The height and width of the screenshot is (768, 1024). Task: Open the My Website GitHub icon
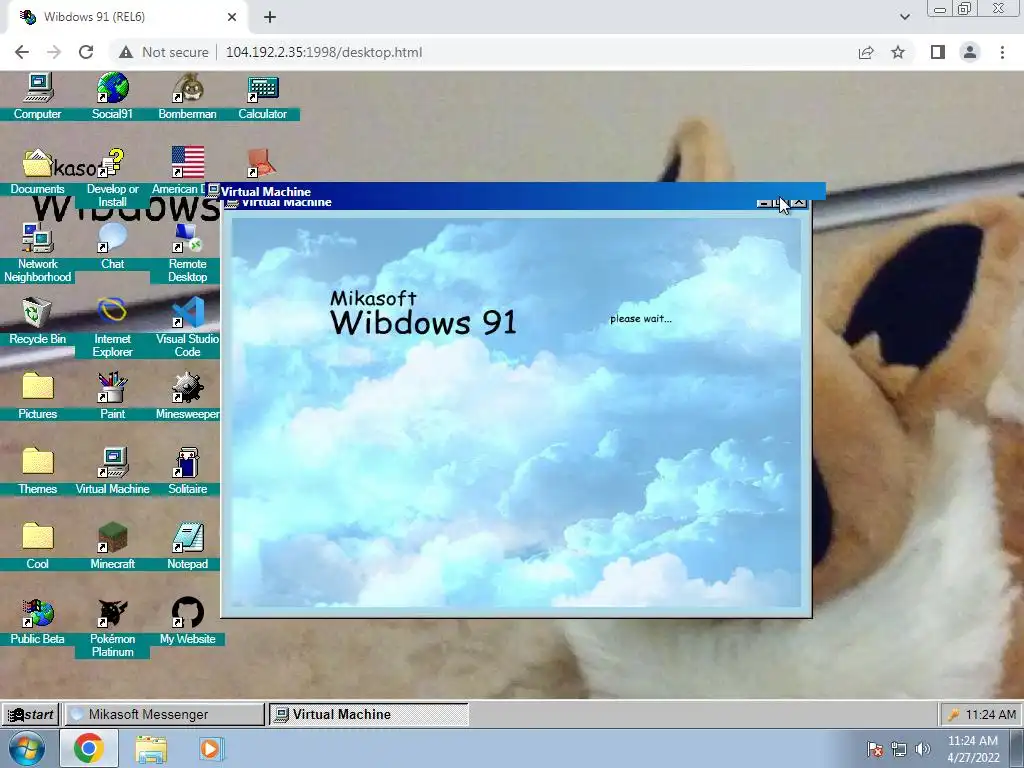[187, 621]
